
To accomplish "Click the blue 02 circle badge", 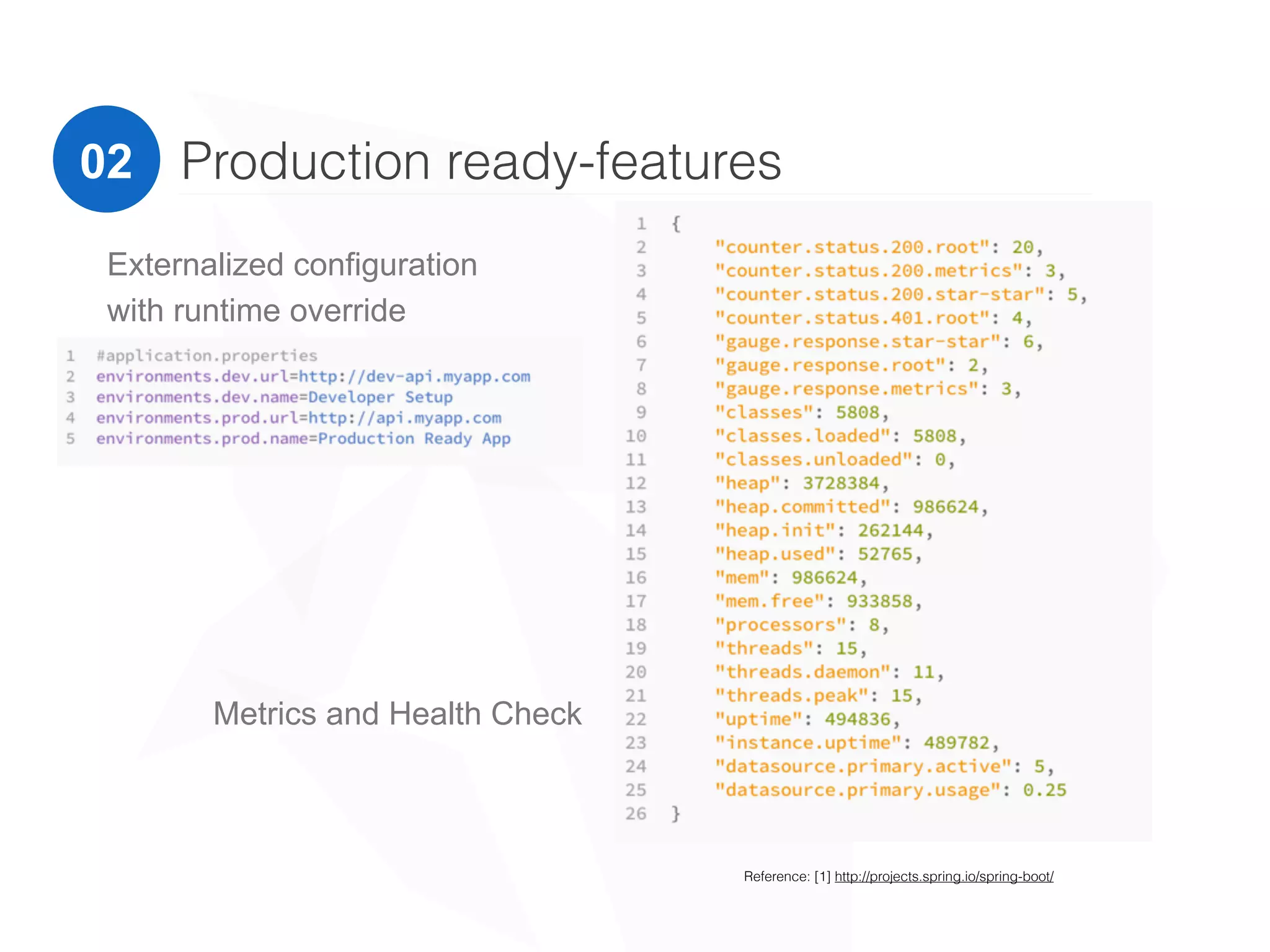I will click(107, 159).
